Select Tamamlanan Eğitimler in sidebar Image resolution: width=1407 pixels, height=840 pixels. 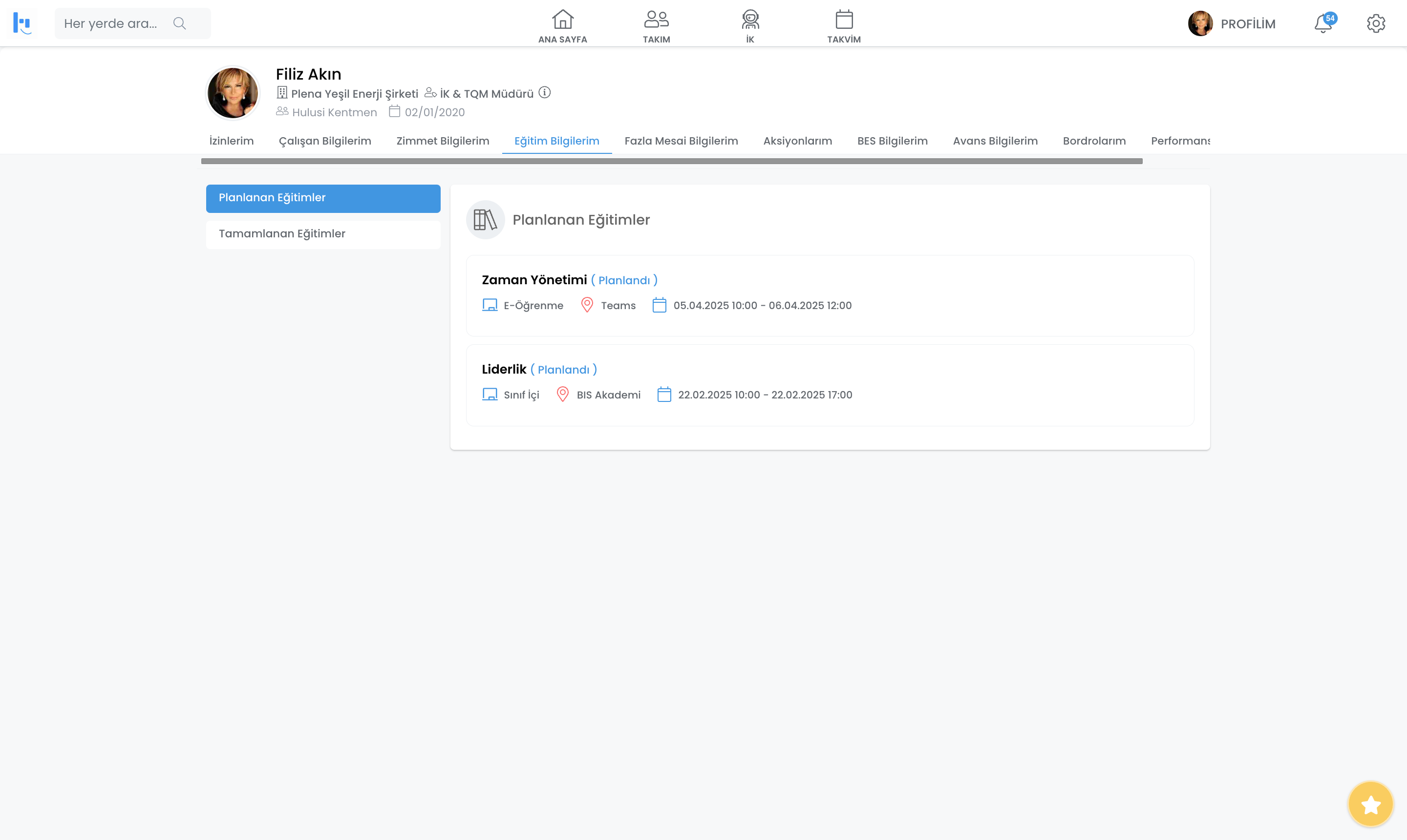[x=323, y=234]
